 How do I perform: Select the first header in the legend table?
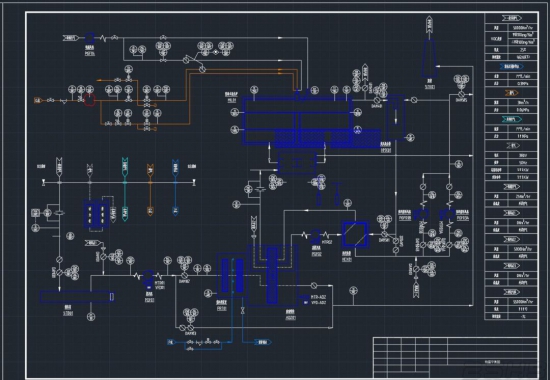click(511, 18)
